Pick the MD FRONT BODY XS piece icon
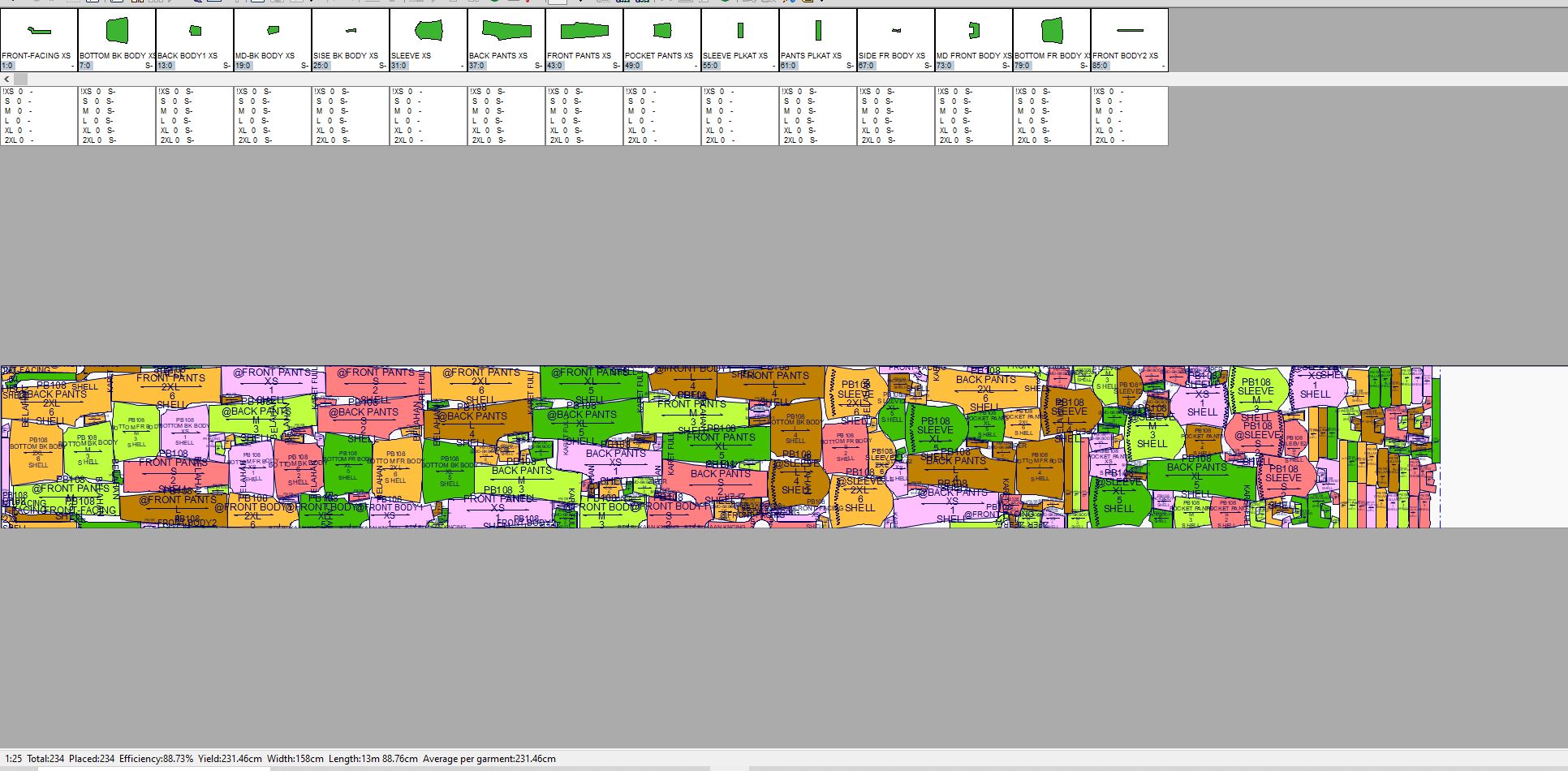Viewport: 1568px width, 771px height. [x=974, y=31]
